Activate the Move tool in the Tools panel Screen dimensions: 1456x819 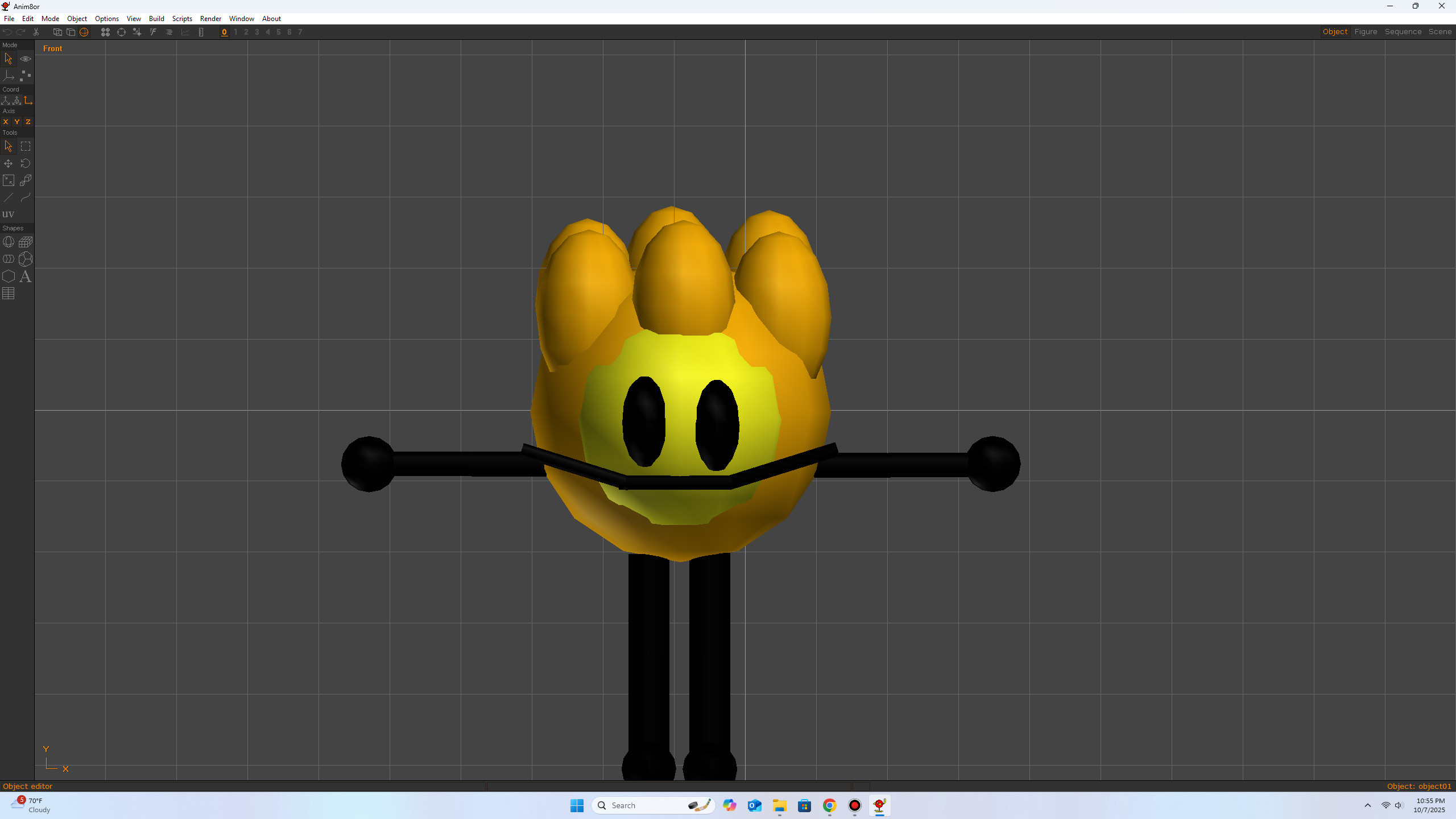8,164
